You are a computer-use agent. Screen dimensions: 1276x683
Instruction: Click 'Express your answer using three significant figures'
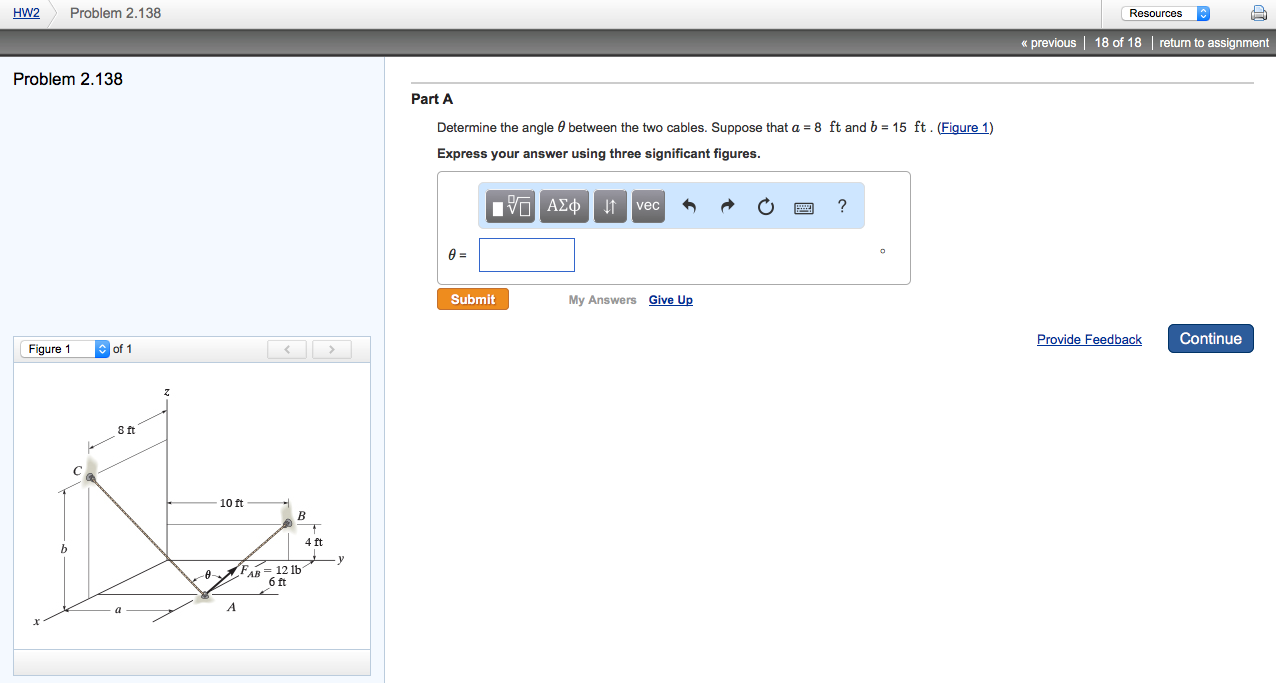point(599,154)
